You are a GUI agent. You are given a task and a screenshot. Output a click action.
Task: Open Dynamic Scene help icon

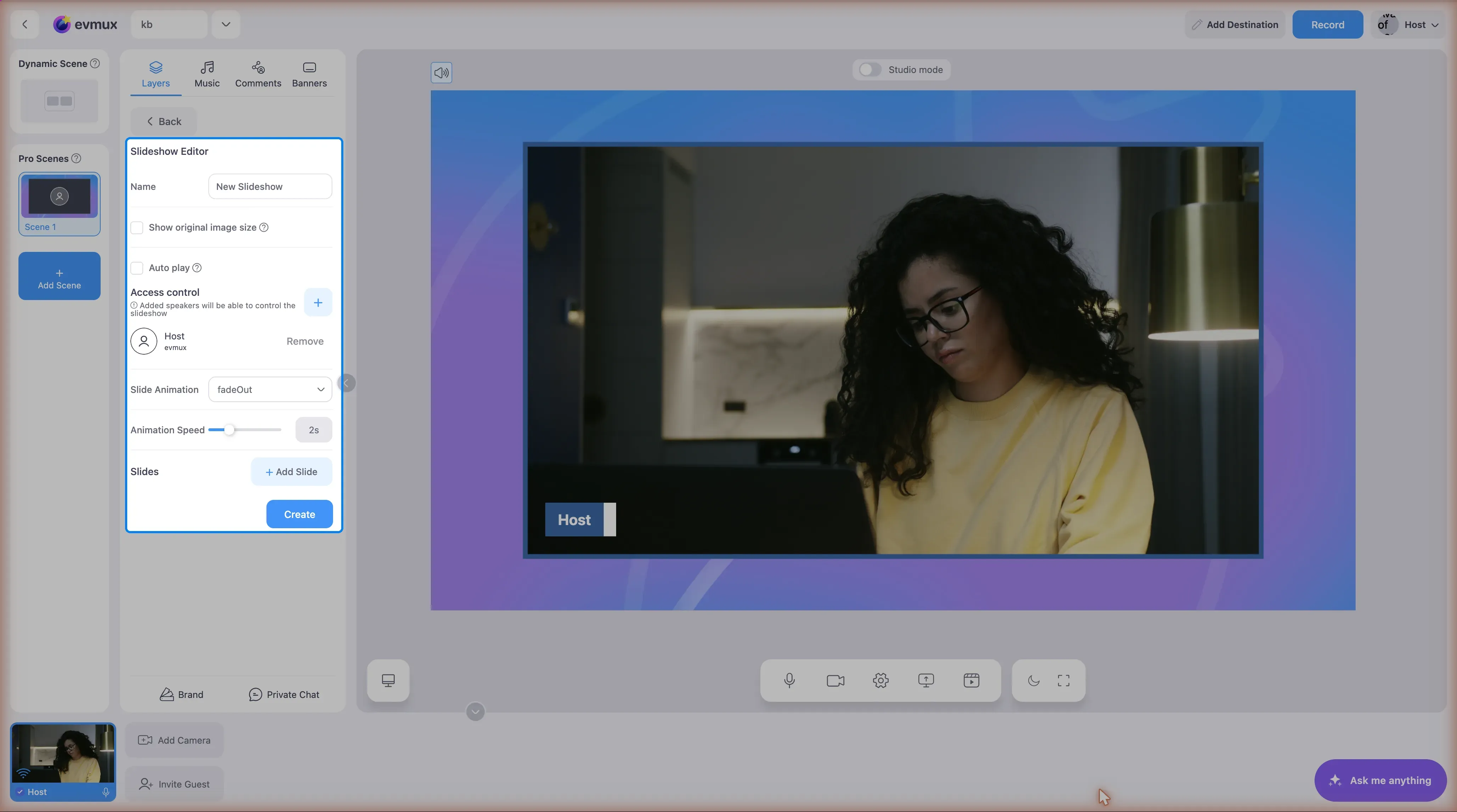[95, 63]
